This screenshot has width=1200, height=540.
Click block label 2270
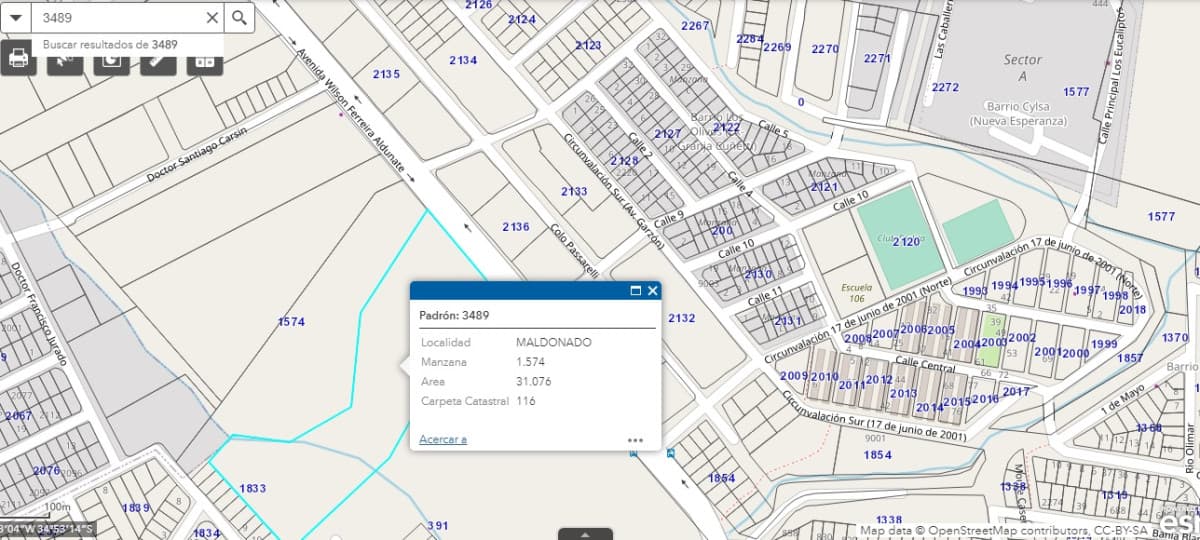point(826,50)
